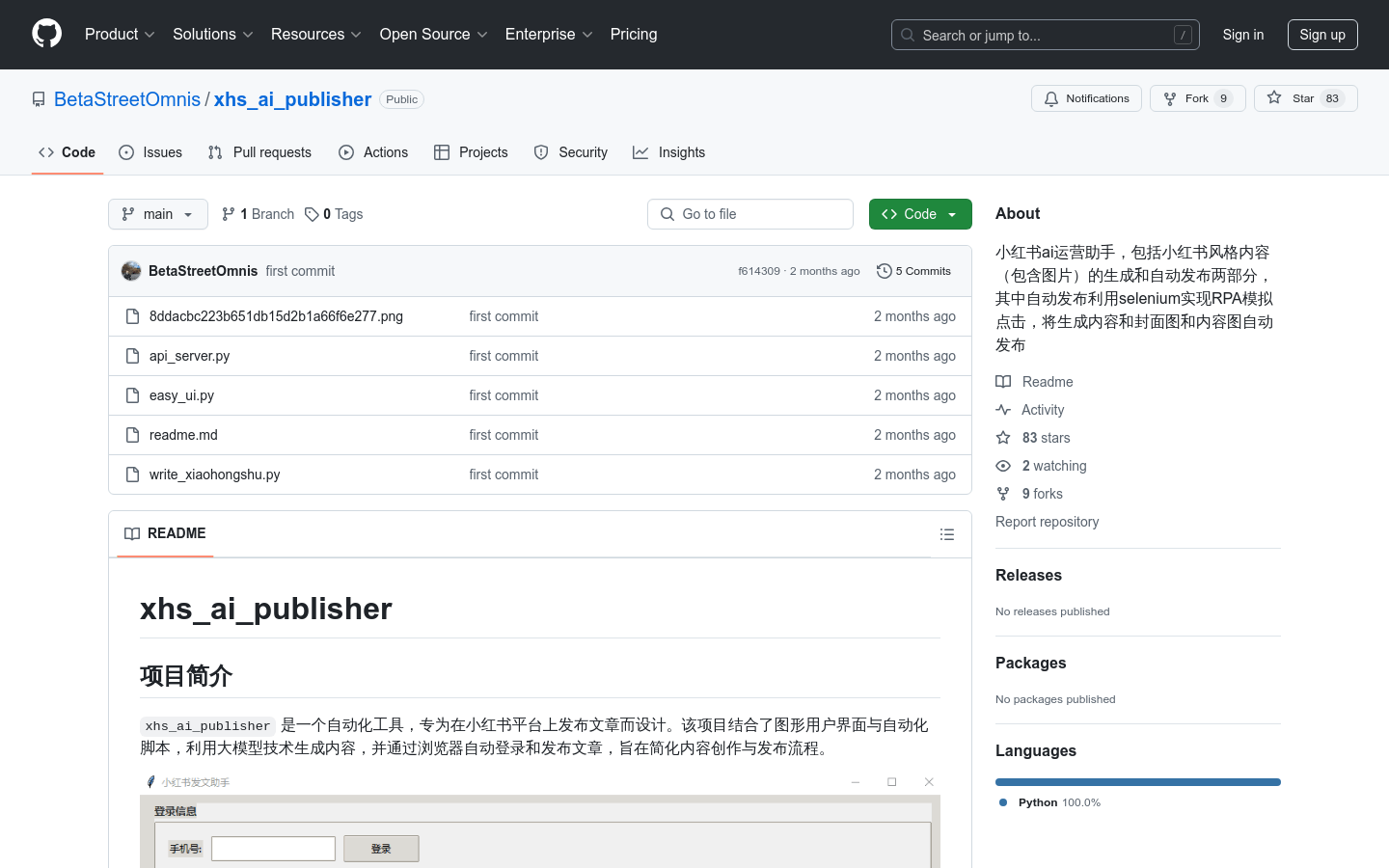The height and width of the screenshot is (868, 1389).
Task: Click the file icon beside easy_ui.py
Action: pos(133,395)
